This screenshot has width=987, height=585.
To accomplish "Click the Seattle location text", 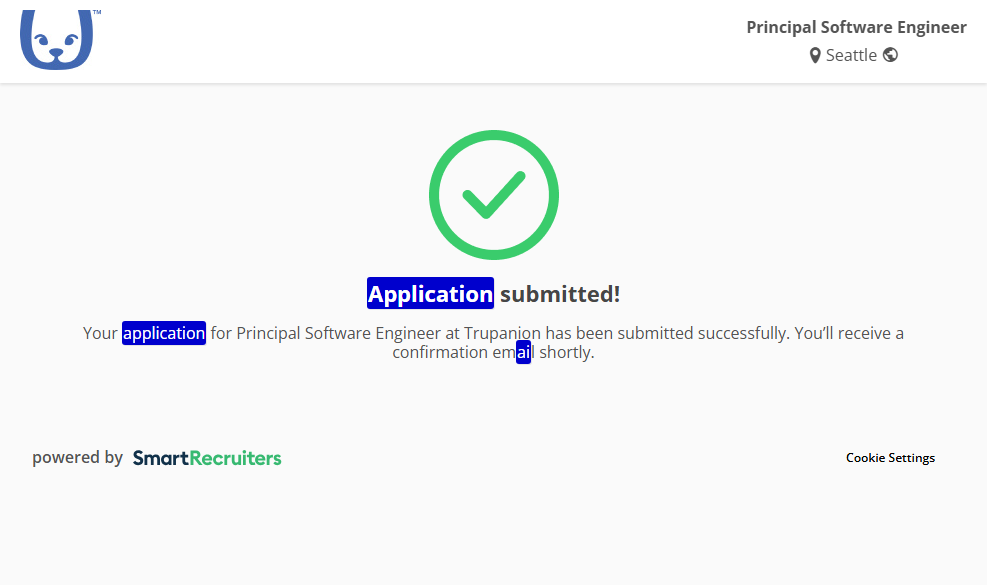I will tap(851, 55).
